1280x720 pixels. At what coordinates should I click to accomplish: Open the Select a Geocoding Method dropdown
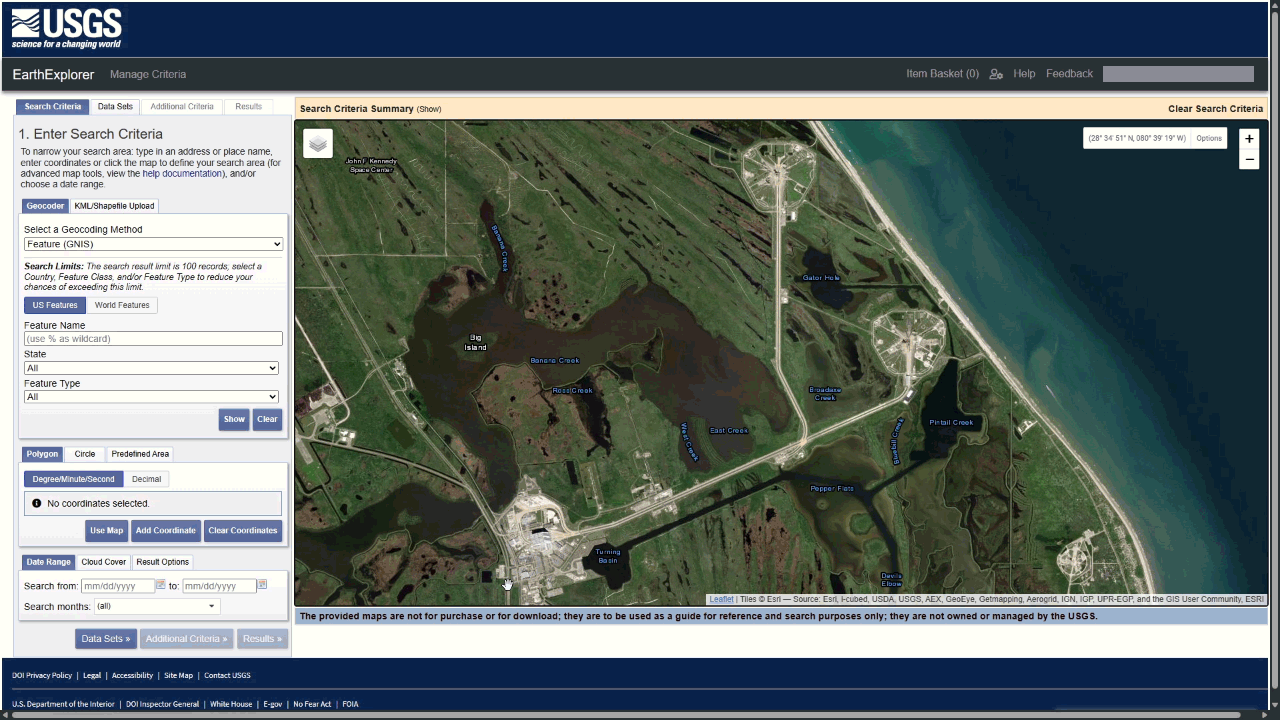pos(153,244)
